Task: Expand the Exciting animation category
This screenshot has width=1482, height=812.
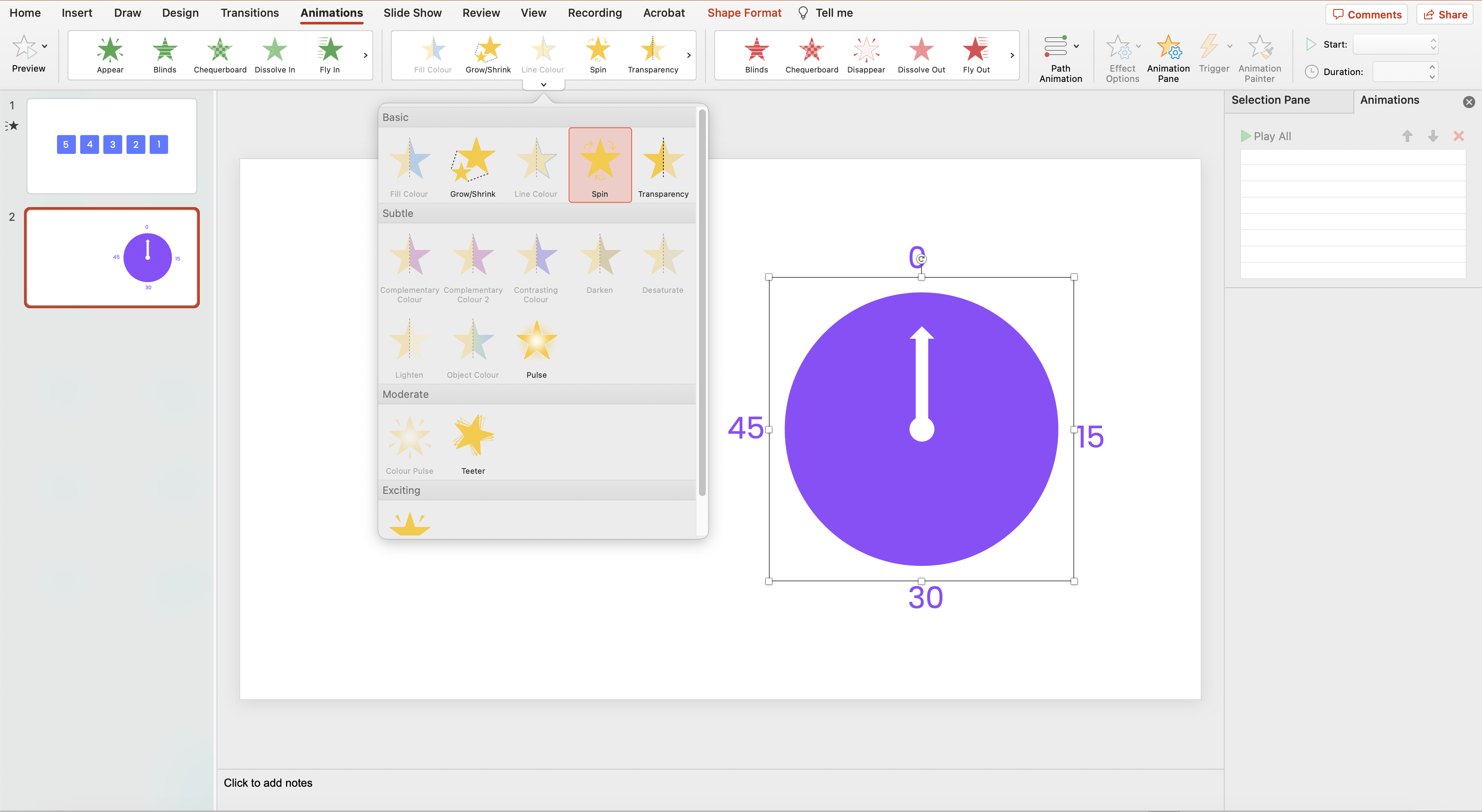Action: (x=401, y=490)
